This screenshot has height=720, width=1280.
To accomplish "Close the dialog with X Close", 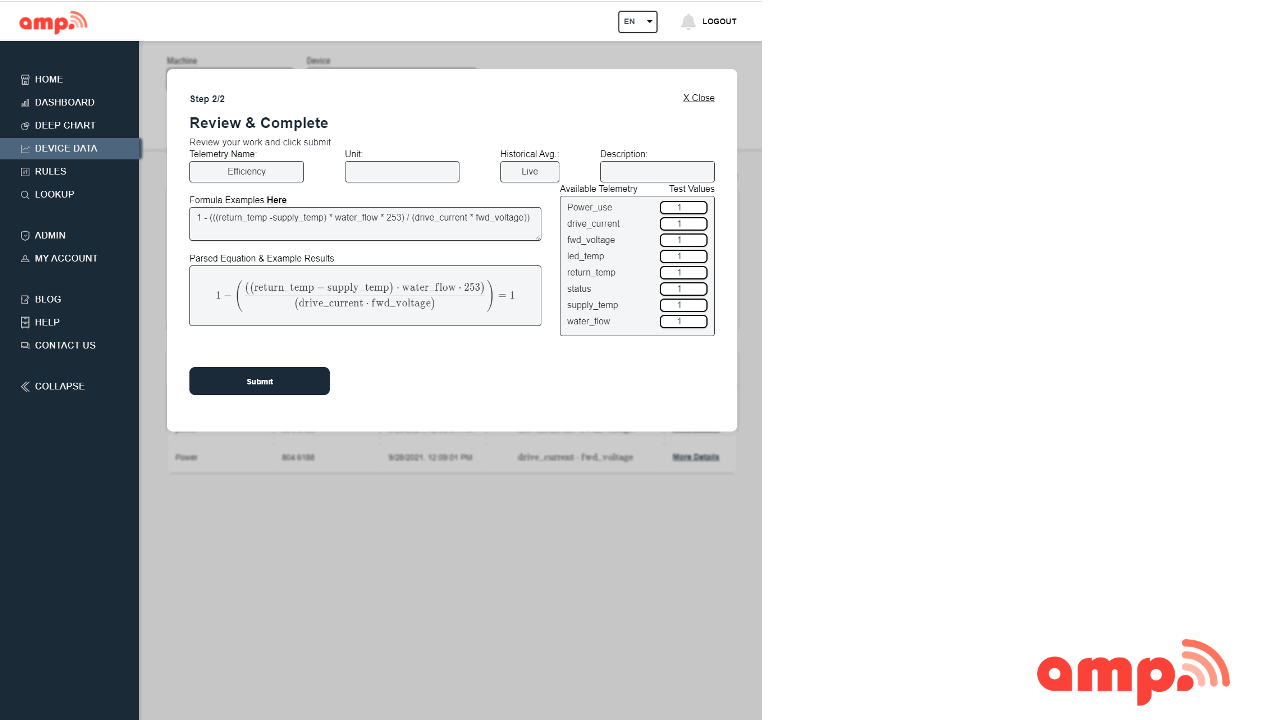I will [699, 98].
